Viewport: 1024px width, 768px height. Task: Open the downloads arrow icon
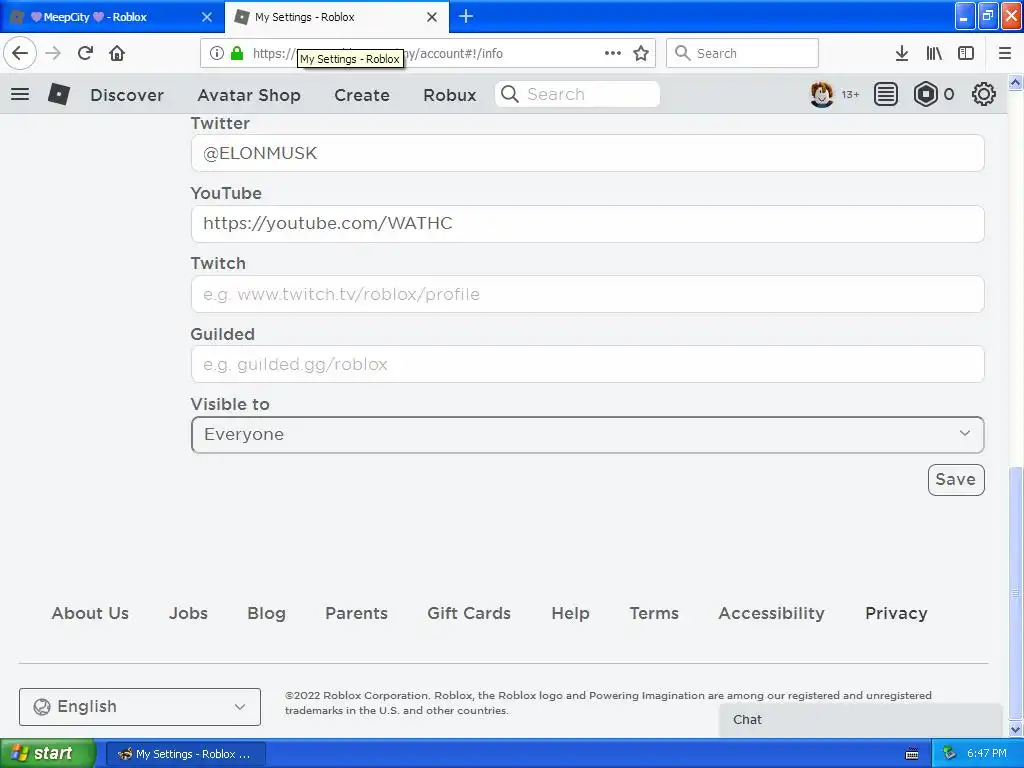[x=902, y=53]
